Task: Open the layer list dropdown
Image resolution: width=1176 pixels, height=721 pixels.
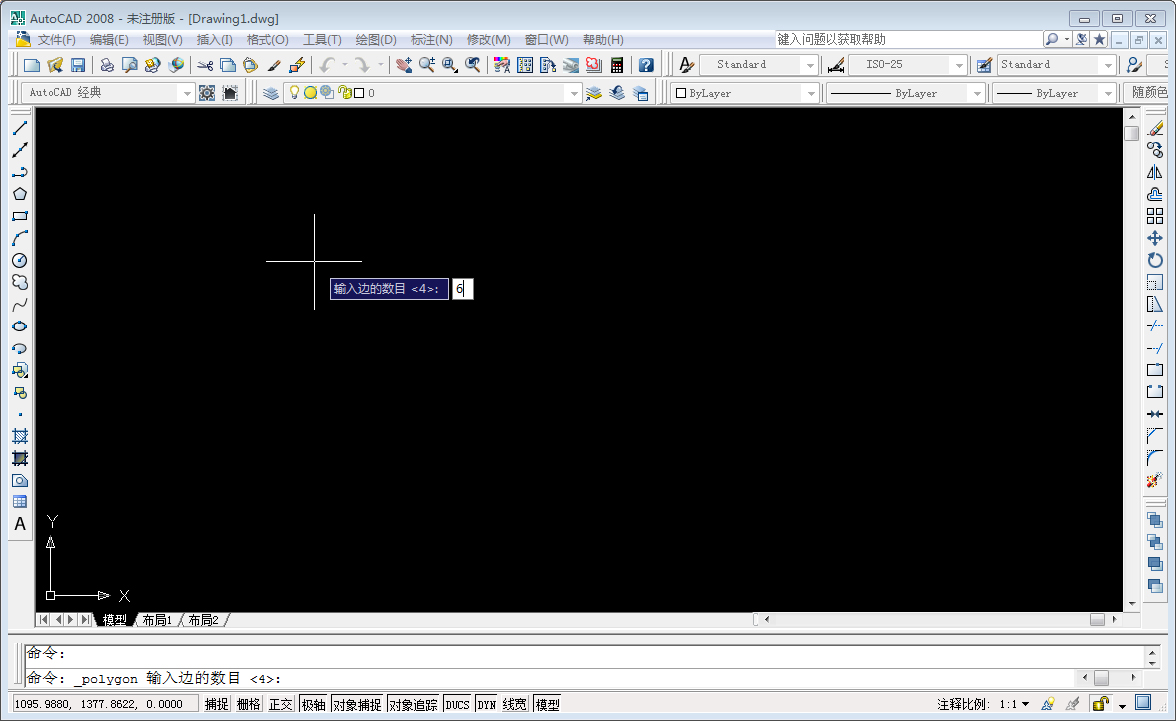Action: 573,93
